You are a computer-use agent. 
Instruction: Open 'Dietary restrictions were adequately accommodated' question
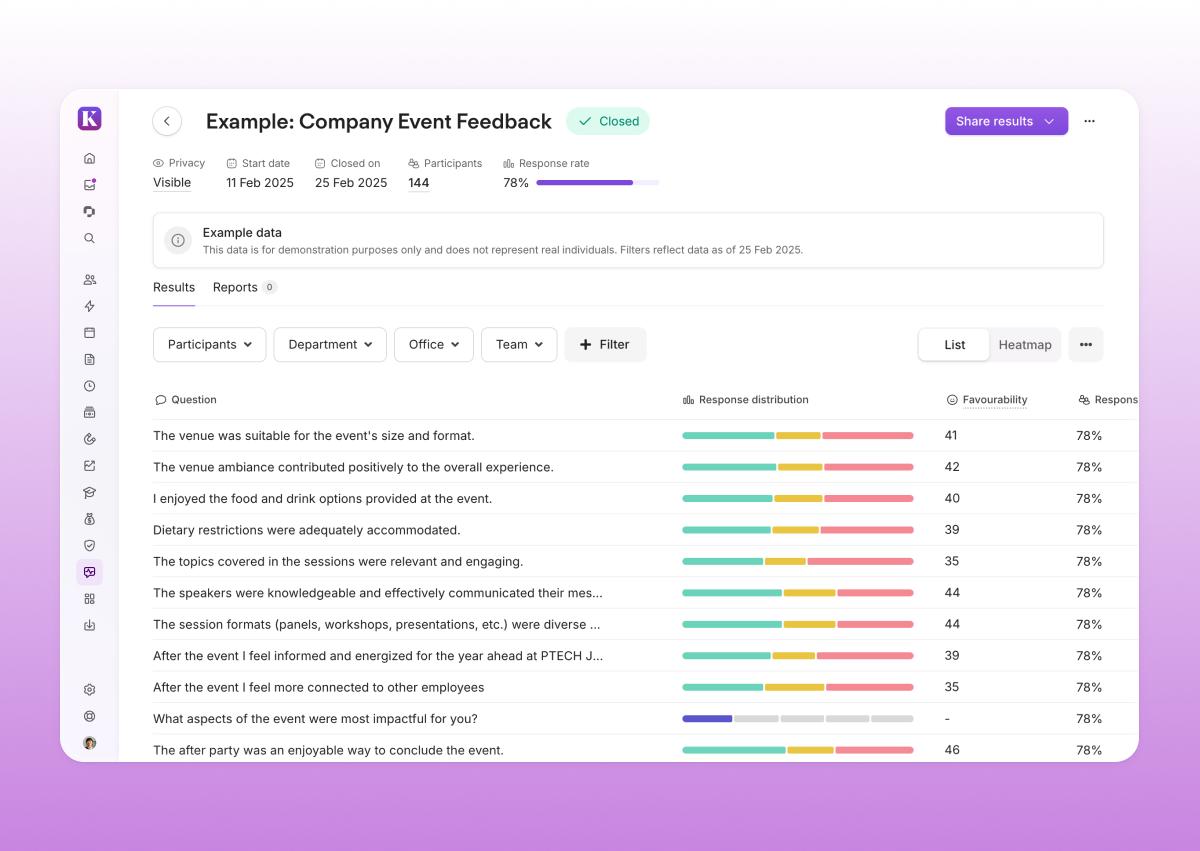(x=306, y=530)
